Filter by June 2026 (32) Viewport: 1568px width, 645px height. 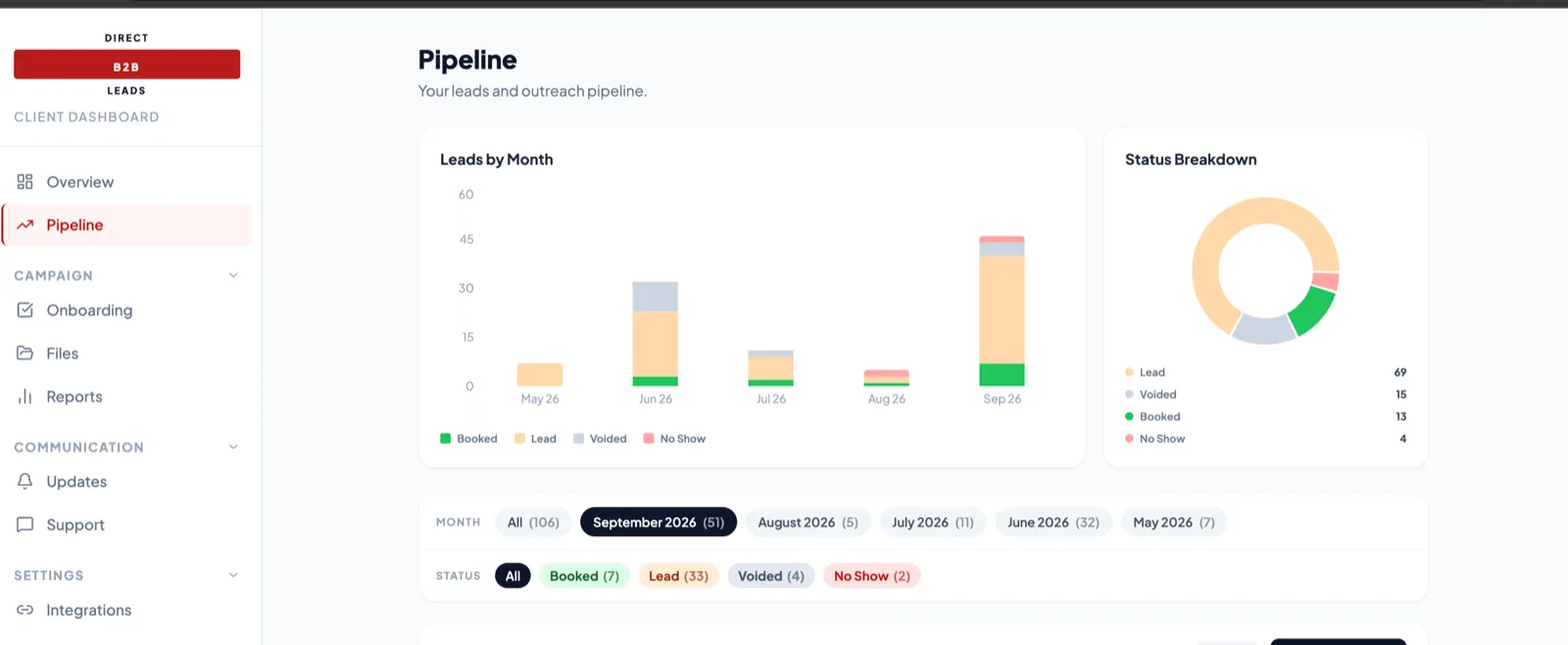tap(1053, 522)
